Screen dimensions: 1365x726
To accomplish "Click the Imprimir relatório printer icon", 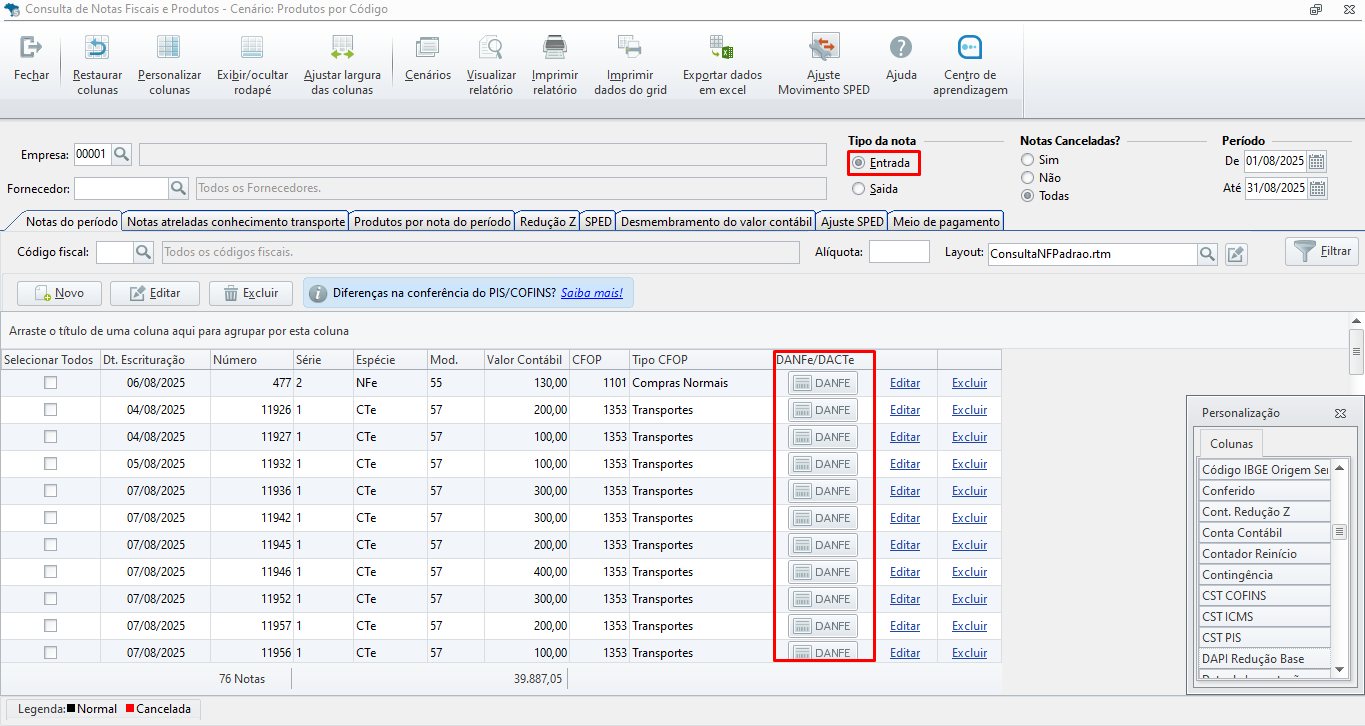I will tap(554, 47).
